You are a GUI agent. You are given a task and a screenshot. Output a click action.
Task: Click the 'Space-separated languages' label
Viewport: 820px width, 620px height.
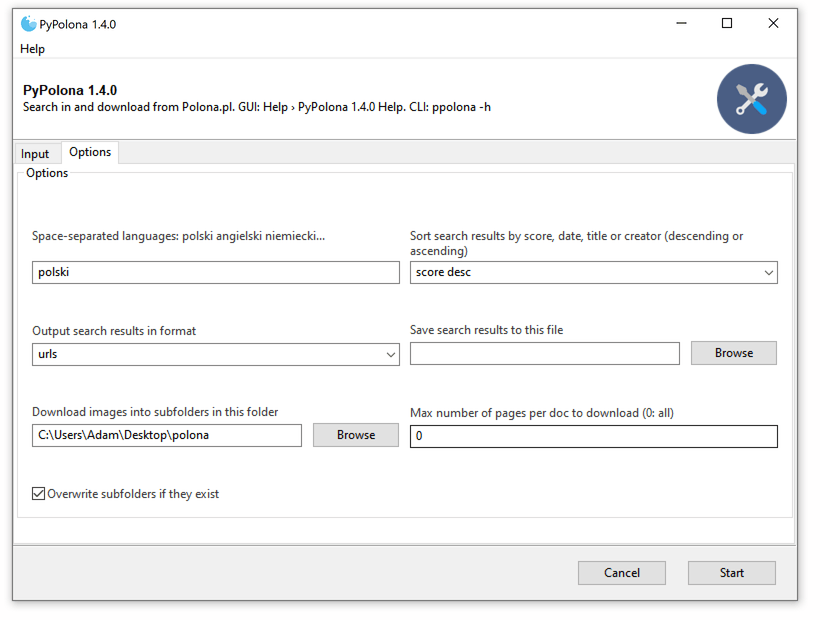(178, 236)
